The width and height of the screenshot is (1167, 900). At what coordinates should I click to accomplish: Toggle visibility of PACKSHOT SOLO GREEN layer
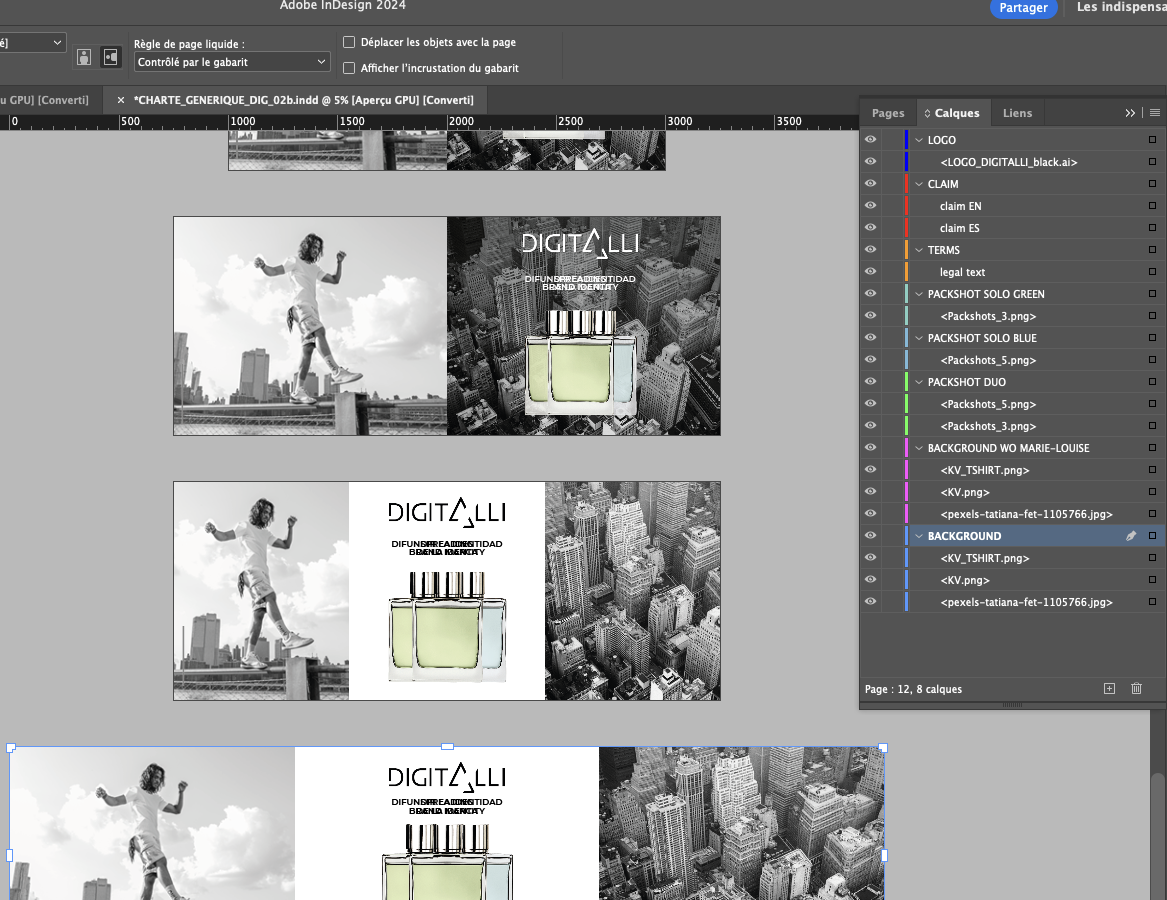coord(870,294)
